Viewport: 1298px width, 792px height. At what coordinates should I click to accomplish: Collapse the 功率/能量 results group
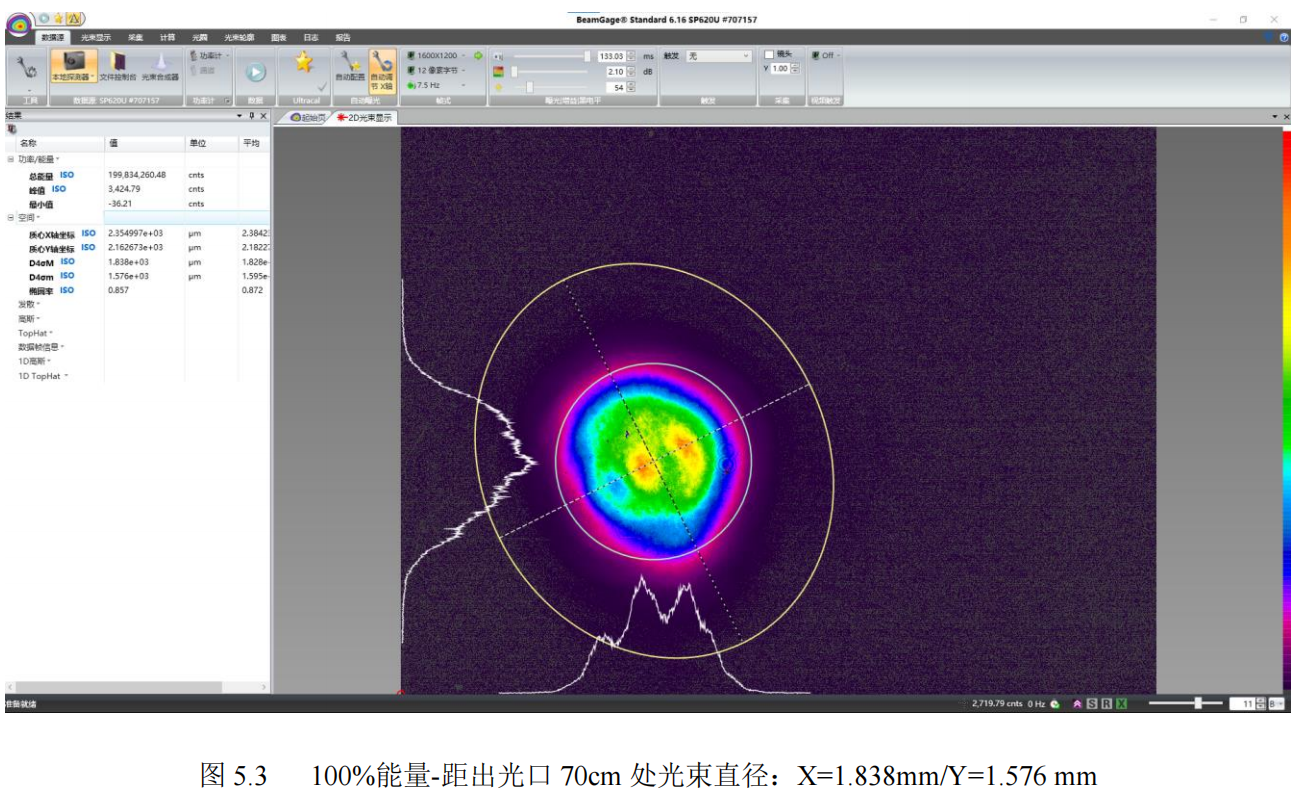11,159
